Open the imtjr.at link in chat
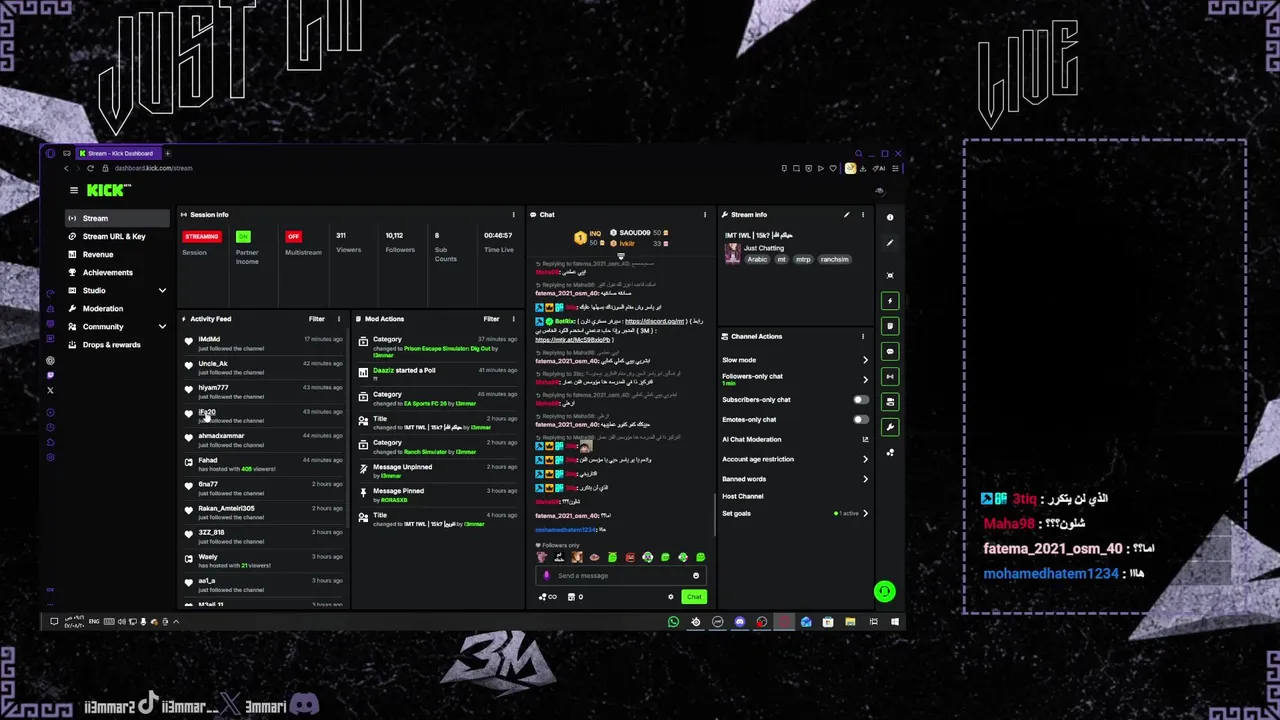The height and width of the screenshot is (720, 1280). 573,340
